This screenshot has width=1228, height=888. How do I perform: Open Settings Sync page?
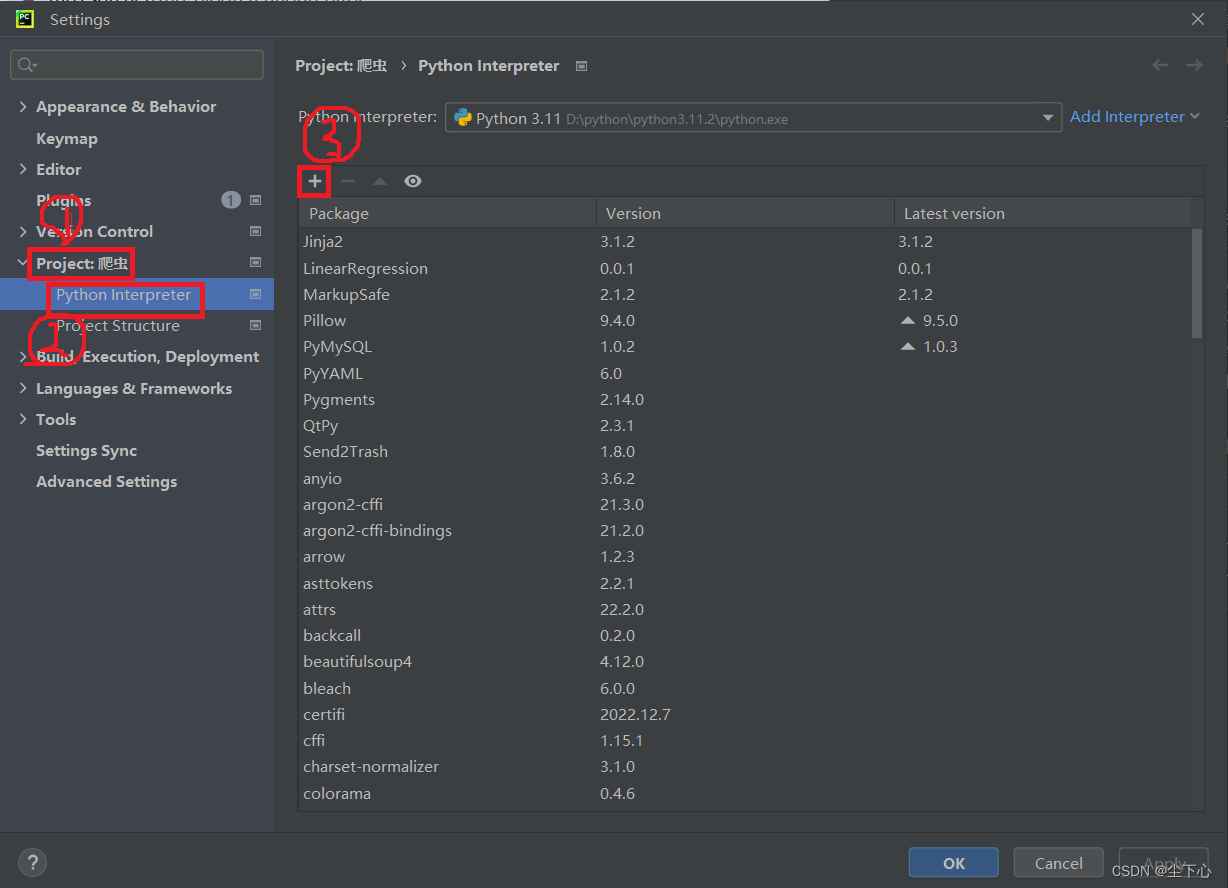86,450
